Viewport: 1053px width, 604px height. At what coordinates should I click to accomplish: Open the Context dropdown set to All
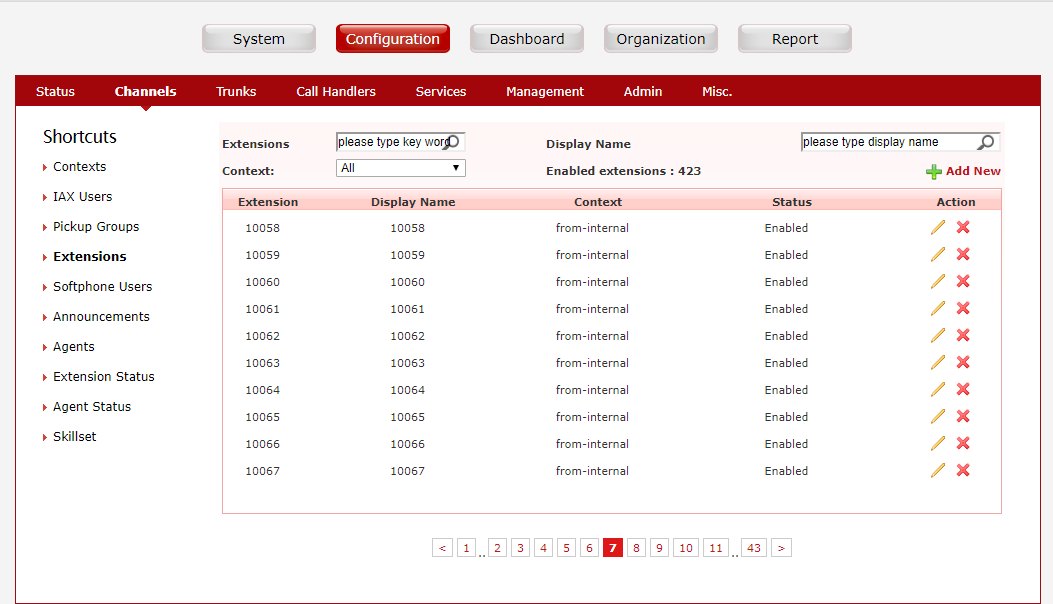coord(400,168)
